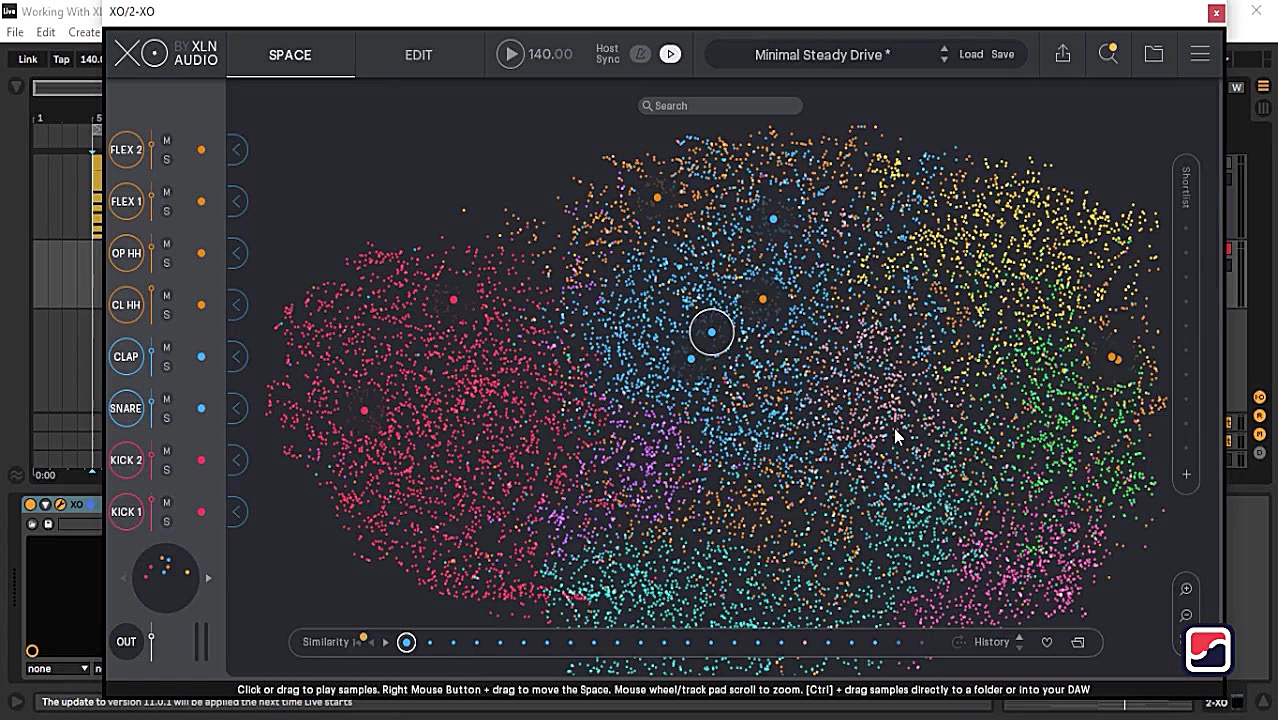Open the XO hamburger menu
Image resolution: width=1278 pixels, height=720 pixels.
[1200, 54]
